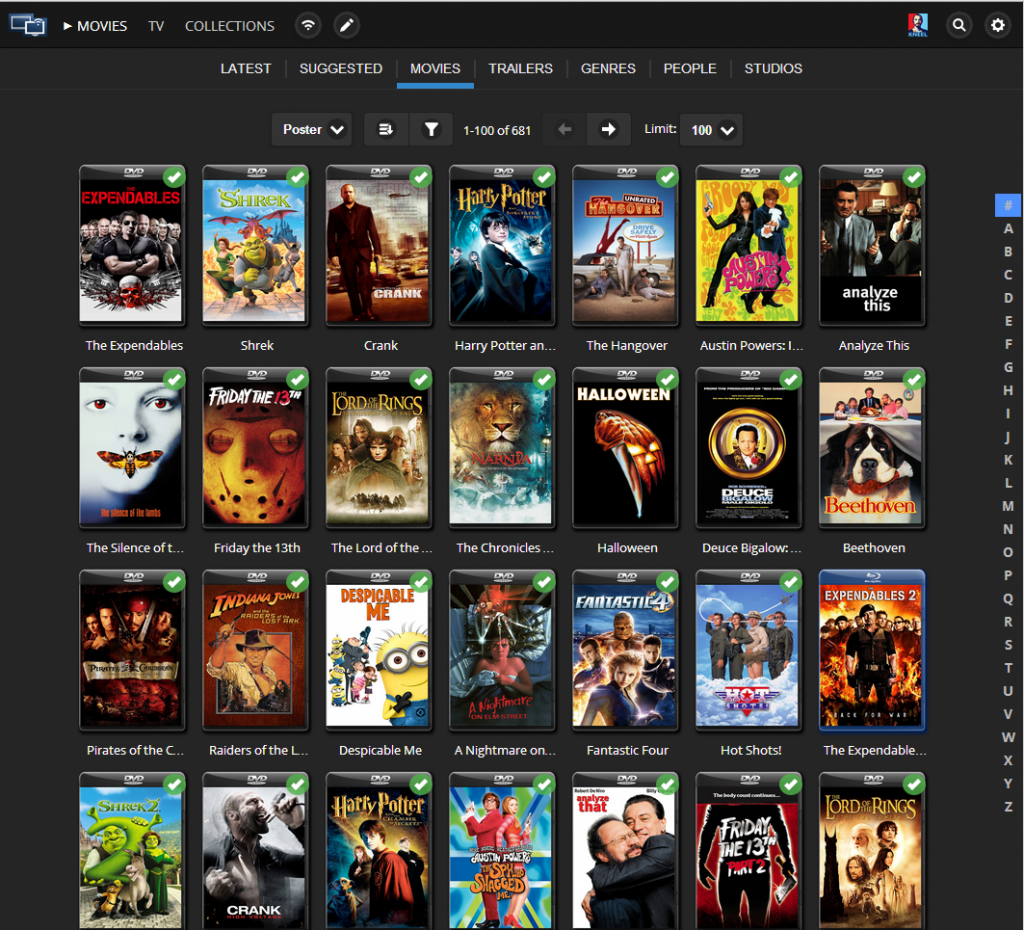Change the Limit dropdown value
Screen dimensions: 1024x930
click(710, 129)
